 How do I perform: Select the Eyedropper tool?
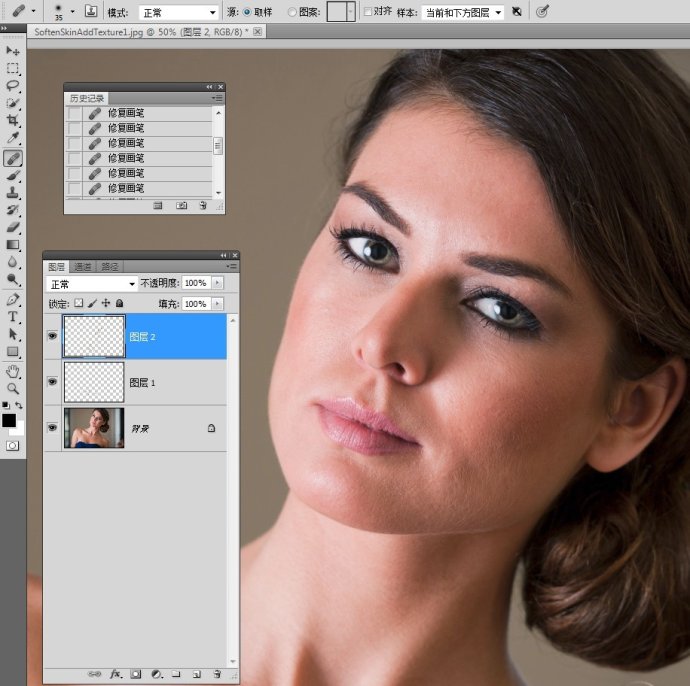click(x=13, y=138)
